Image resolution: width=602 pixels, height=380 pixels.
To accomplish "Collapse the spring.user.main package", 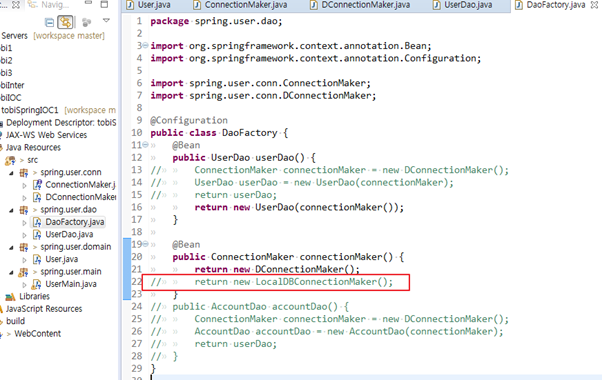I will coord(11,273).
